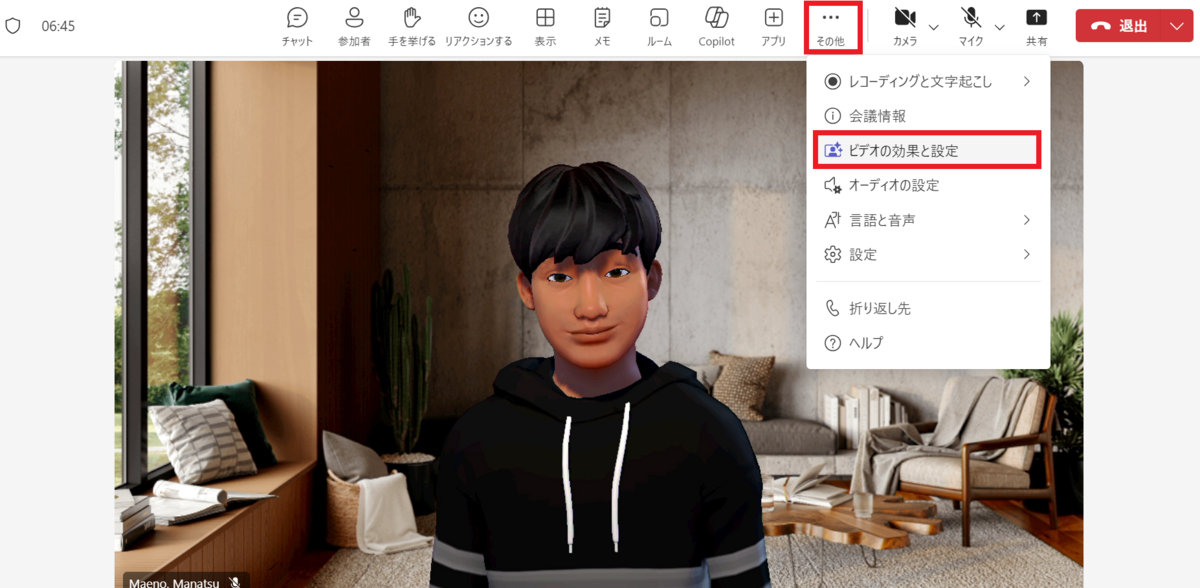Choose ビデオの効果と設定 menu item
Viewport: 1200px width, 588px height.
(x=928, y=150)
